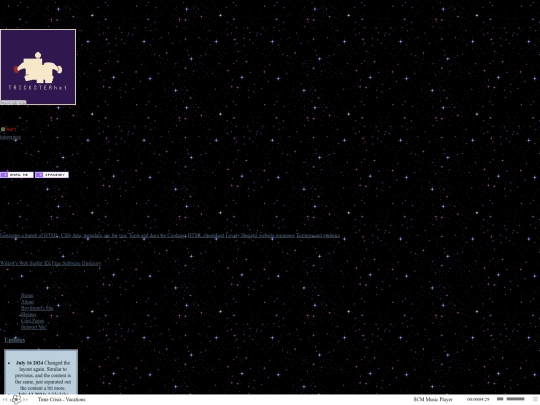Adjust the music player volume slider

point(516,399)
